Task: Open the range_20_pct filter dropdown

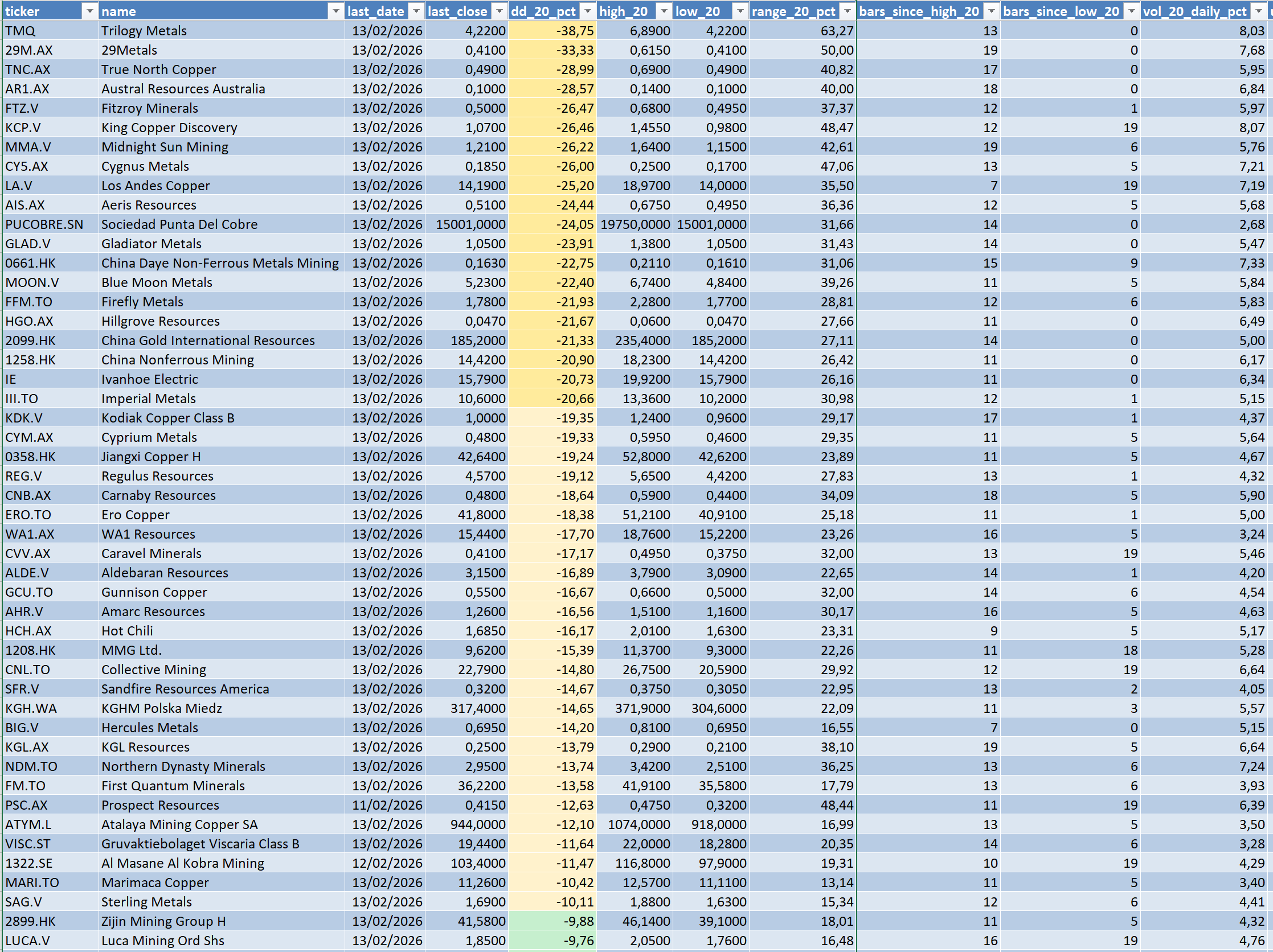Action: (x=848, y=11)
